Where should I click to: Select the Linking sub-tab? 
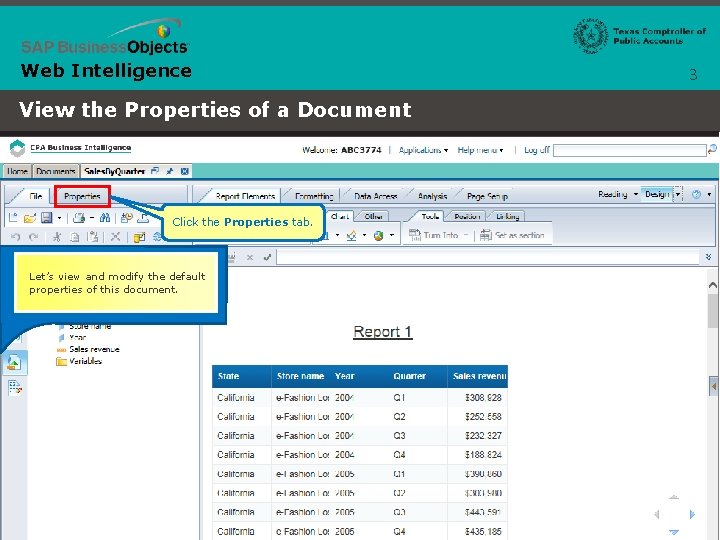coord(507,216)
